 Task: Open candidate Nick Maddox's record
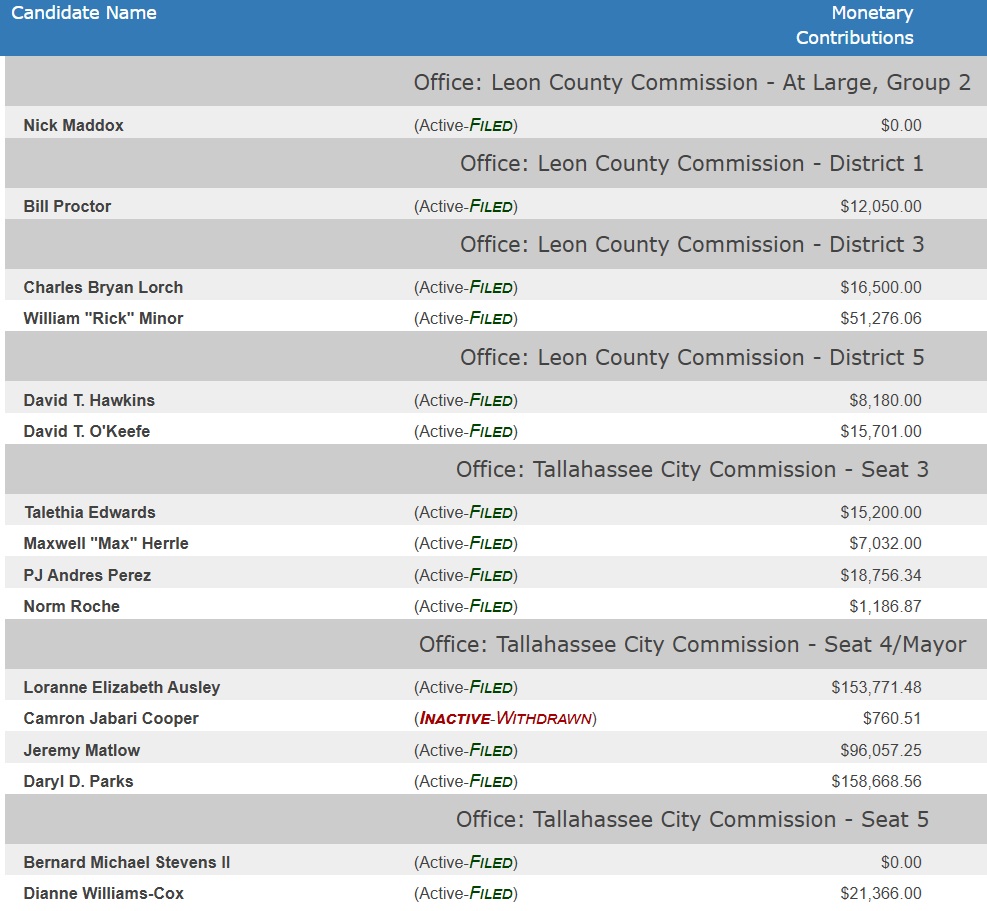pyautogui.click(x=74, y=126)
